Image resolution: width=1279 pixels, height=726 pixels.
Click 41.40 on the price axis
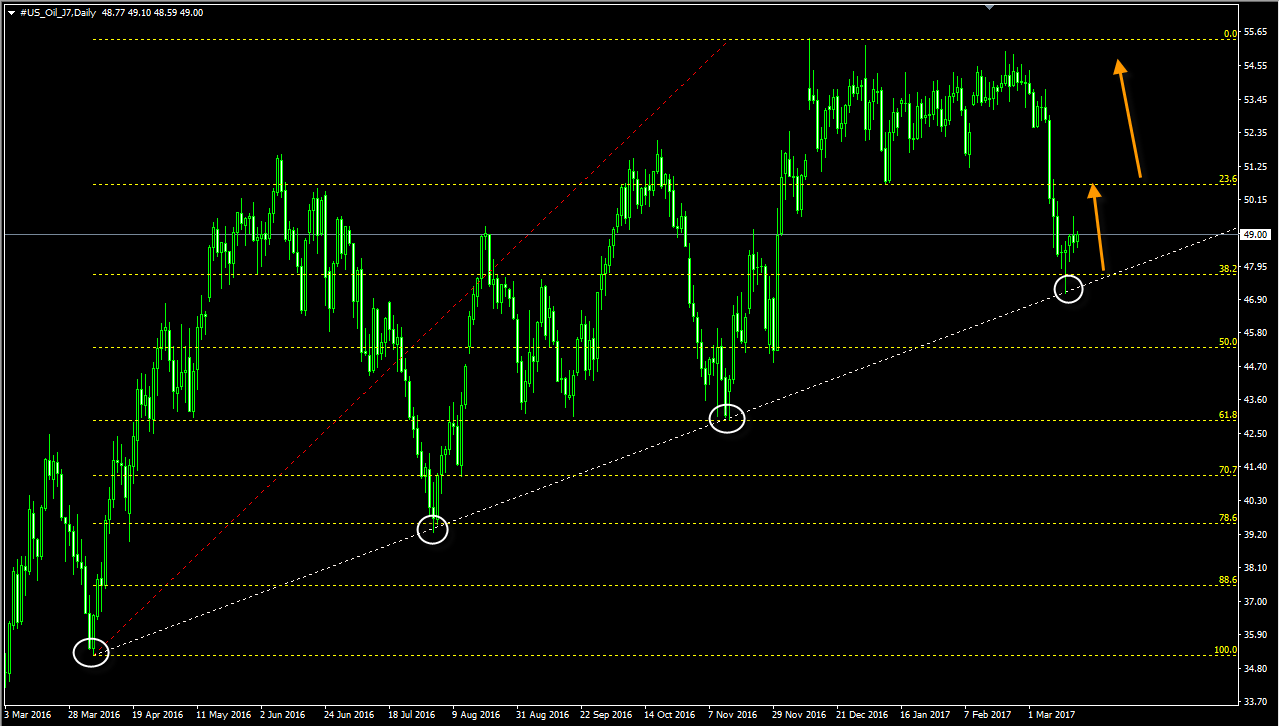[1255, 467]
